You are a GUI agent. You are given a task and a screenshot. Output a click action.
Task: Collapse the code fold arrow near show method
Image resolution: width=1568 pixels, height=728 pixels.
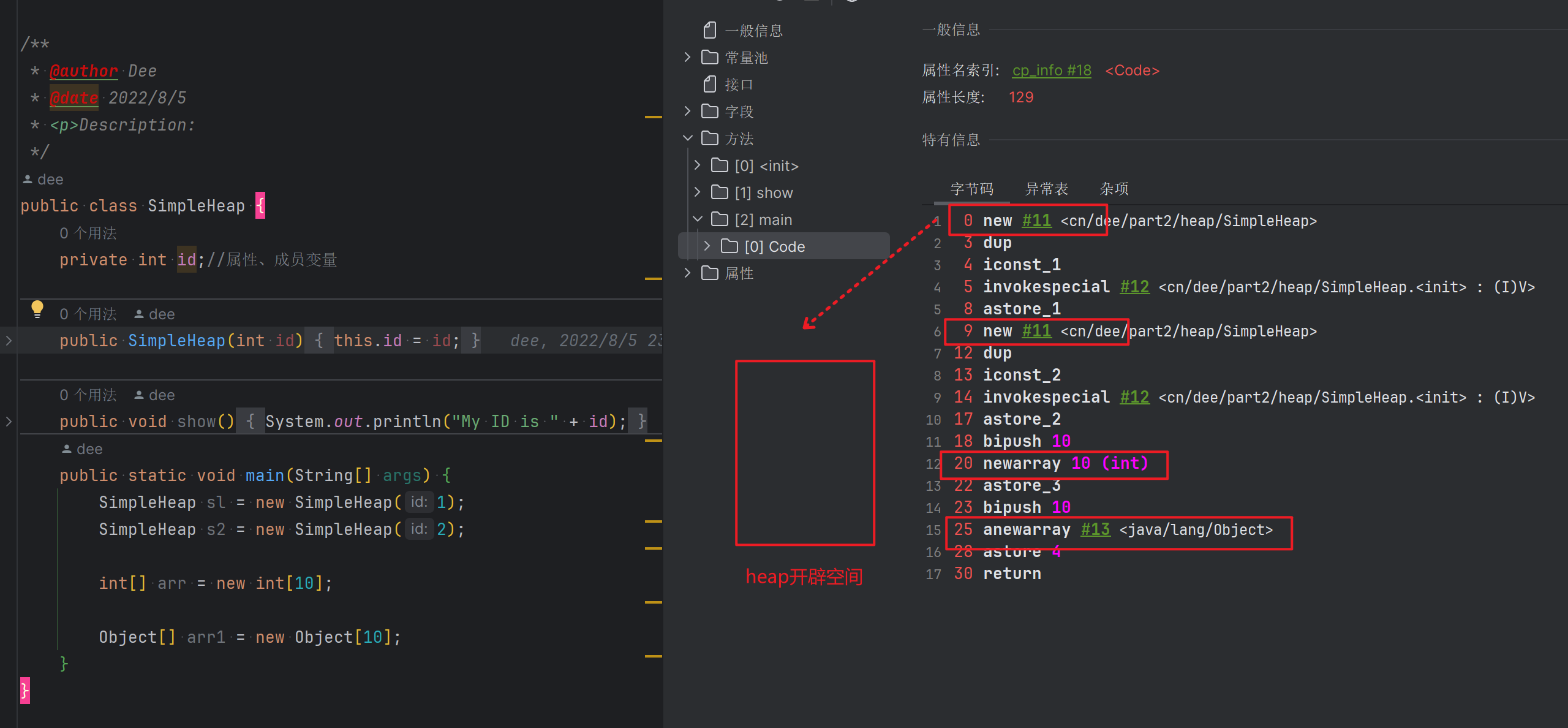(x=9, y=422)
